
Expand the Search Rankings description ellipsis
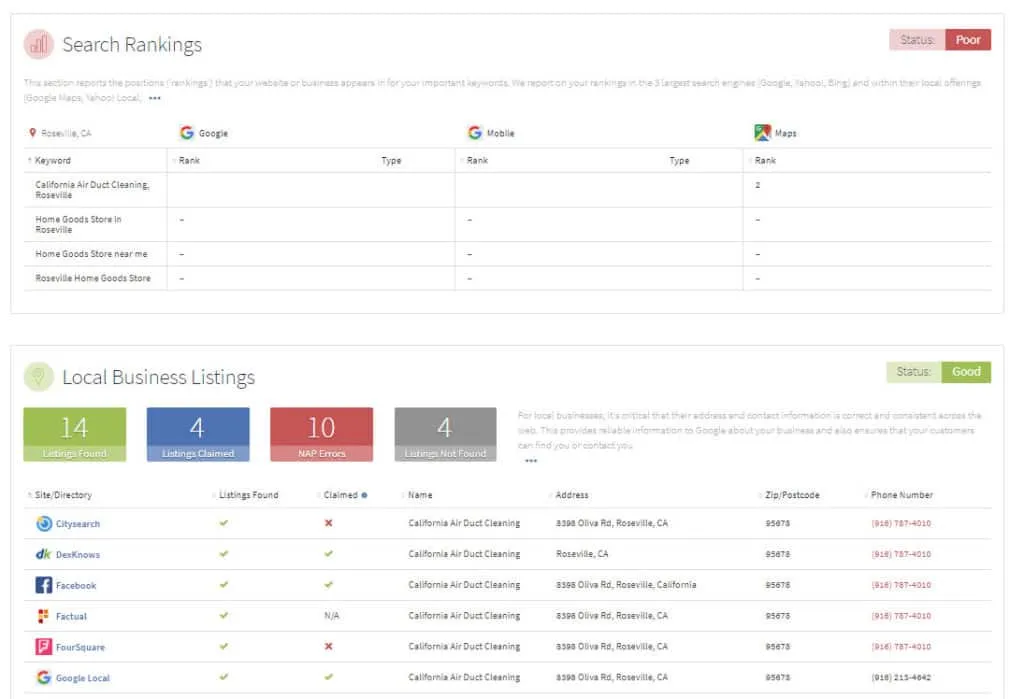pos(154,98)
